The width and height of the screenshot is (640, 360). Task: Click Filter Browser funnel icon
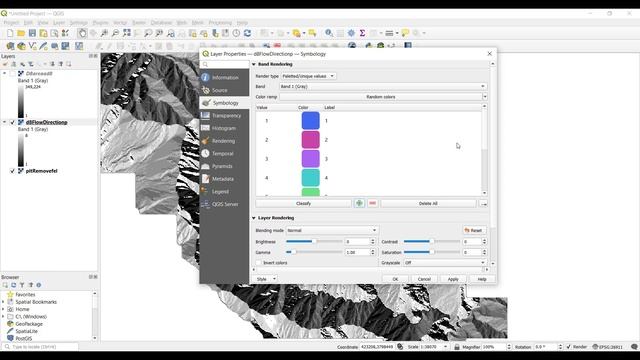(x=22, y=285)
